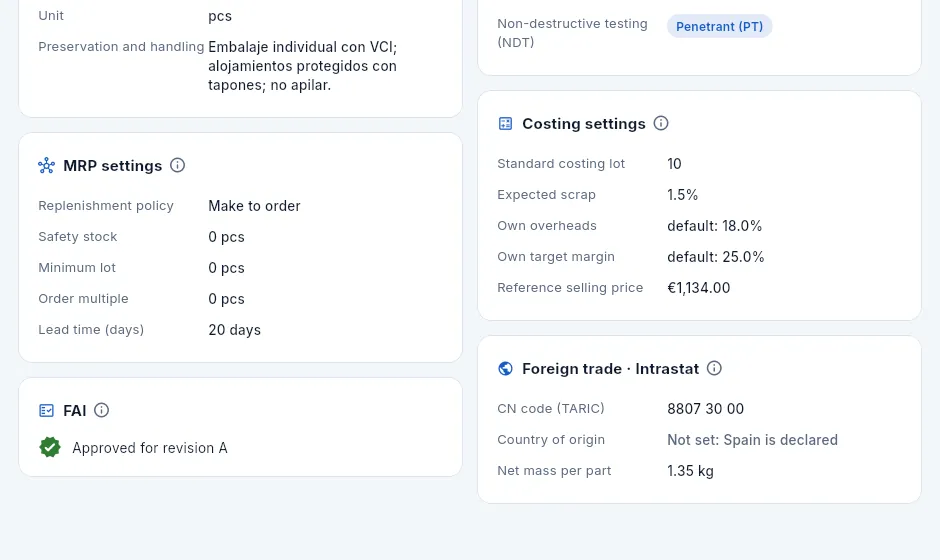Click the Costing settings calculator icon
Image resolution: width=940 pixels, height=560 pixels.
click(505, 124)
